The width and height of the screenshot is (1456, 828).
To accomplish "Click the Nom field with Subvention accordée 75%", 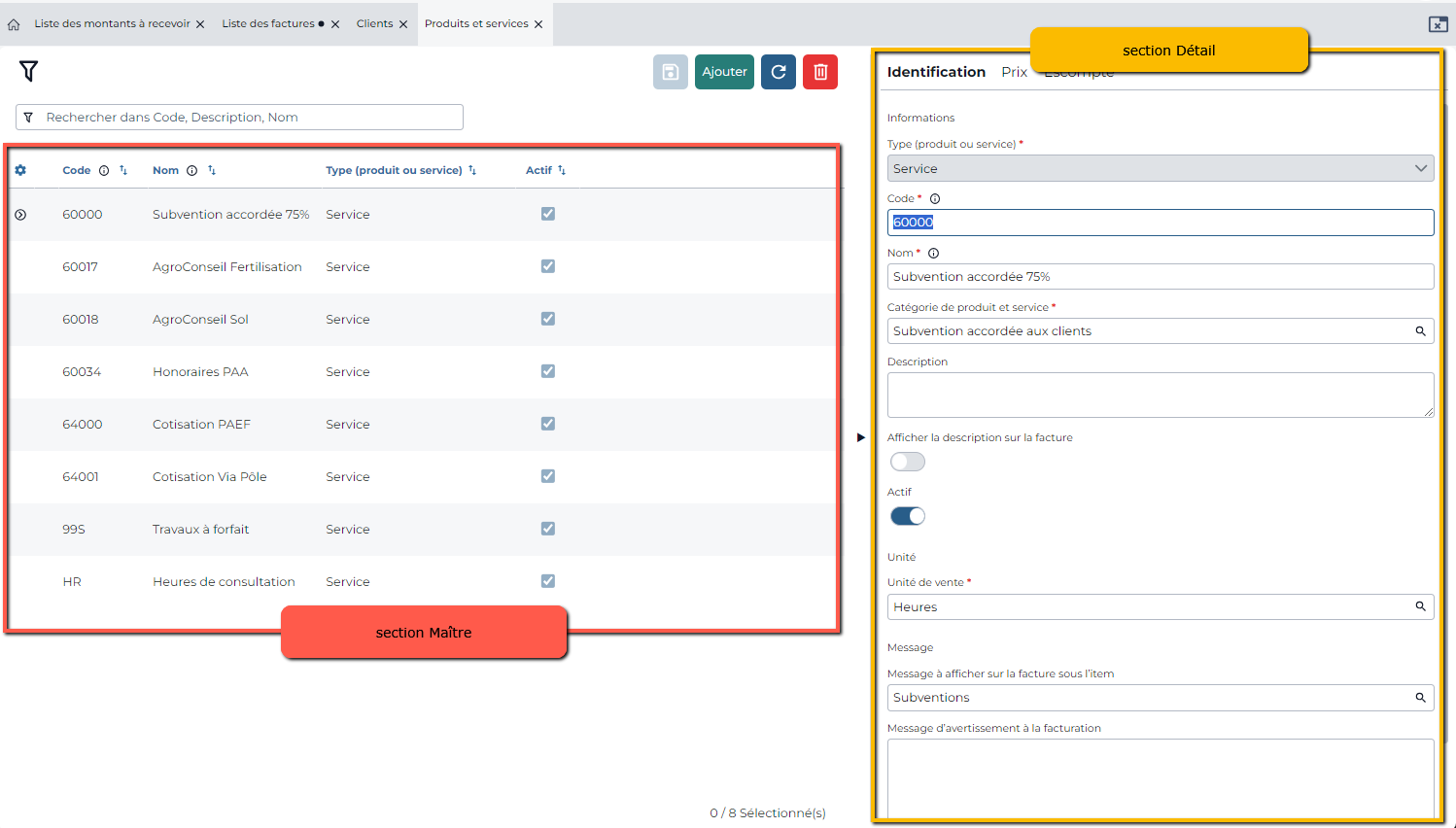I will pos(1161,277).
